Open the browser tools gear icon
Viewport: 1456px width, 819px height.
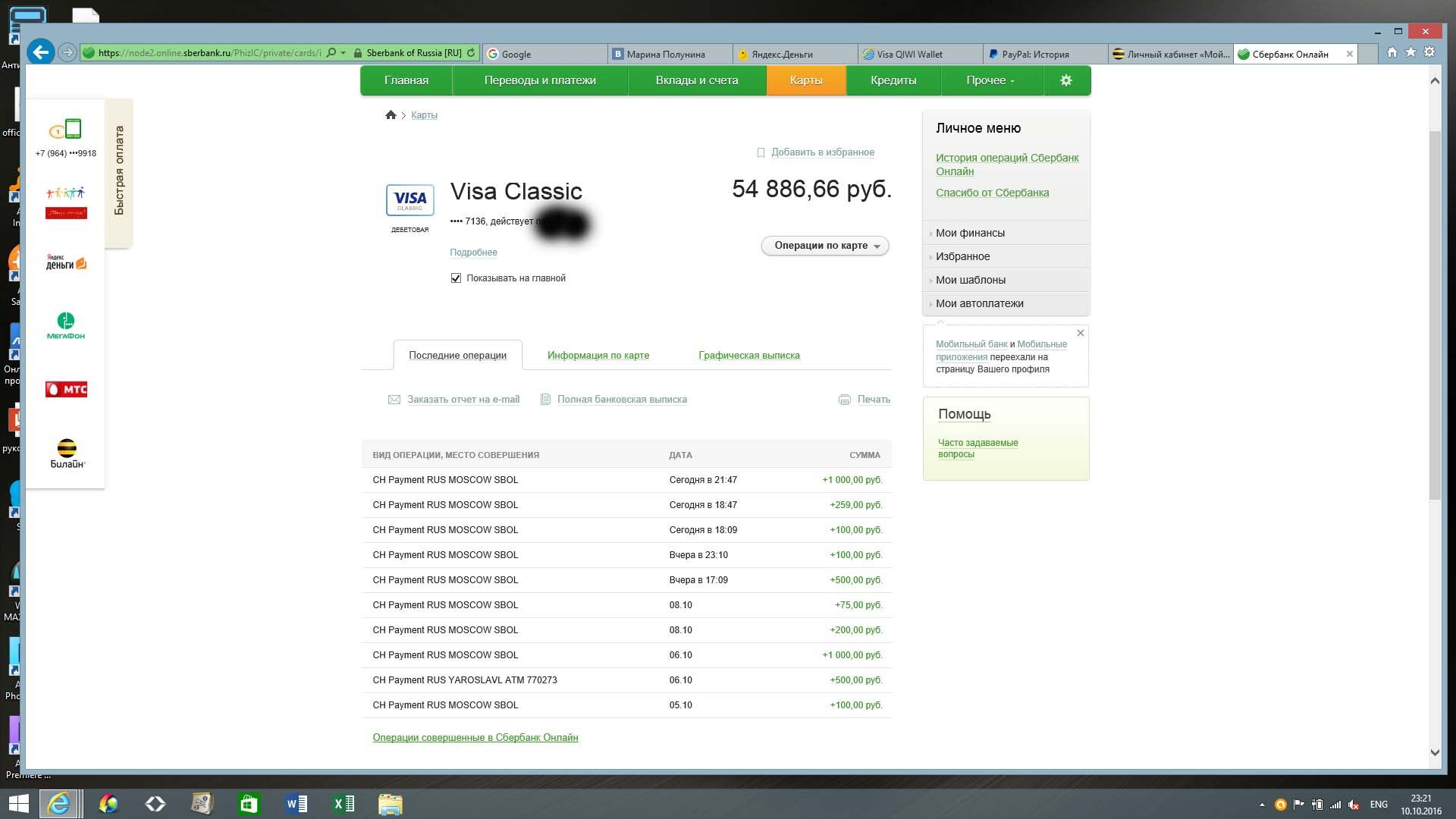click(x=1429, y=52)
